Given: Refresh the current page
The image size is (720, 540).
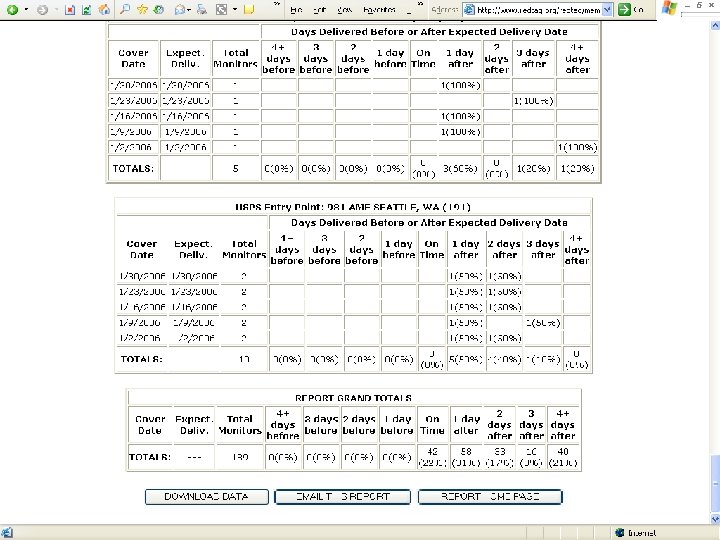Looking at the screenshot, I should 86,9.
